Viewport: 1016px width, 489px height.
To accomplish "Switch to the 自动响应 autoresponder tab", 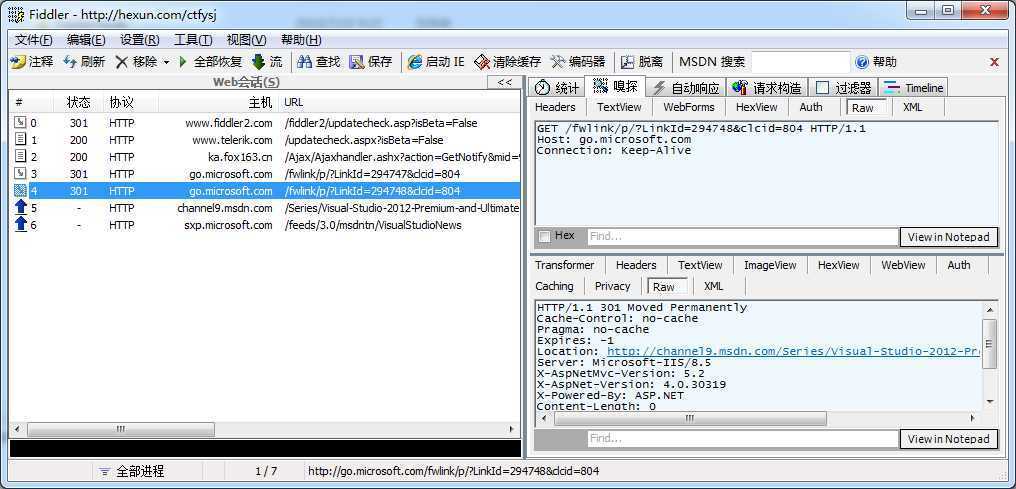I will (x=686, y=87).
